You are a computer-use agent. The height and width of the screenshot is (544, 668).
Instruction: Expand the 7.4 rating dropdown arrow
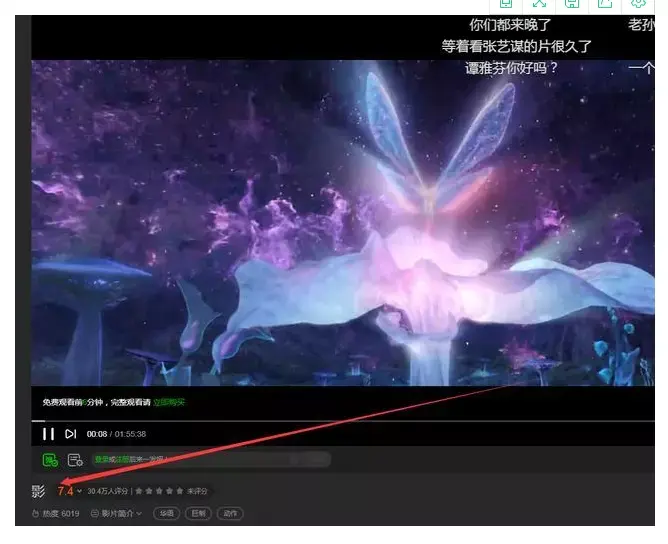coord(79,491)
